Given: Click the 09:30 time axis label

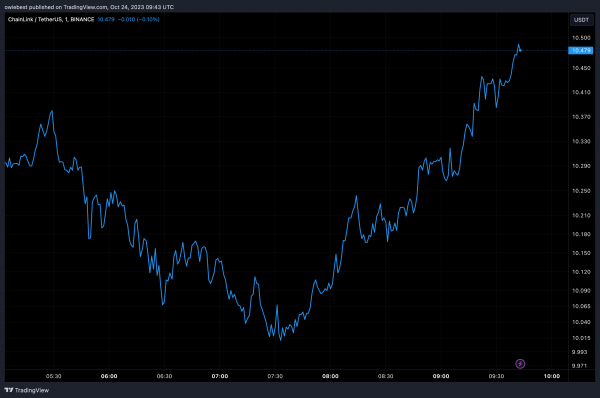Looking at the screenshot, I should coord(496,376).
